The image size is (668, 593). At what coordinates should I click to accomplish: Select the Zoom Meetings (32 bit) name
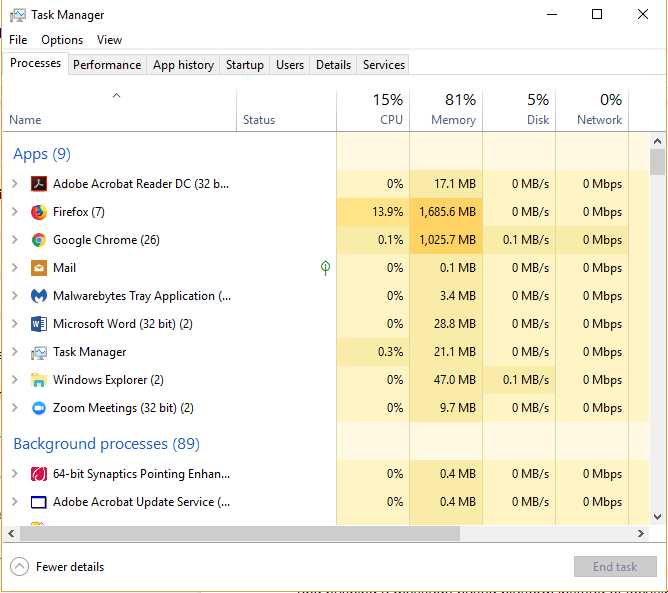coord(123,408)
